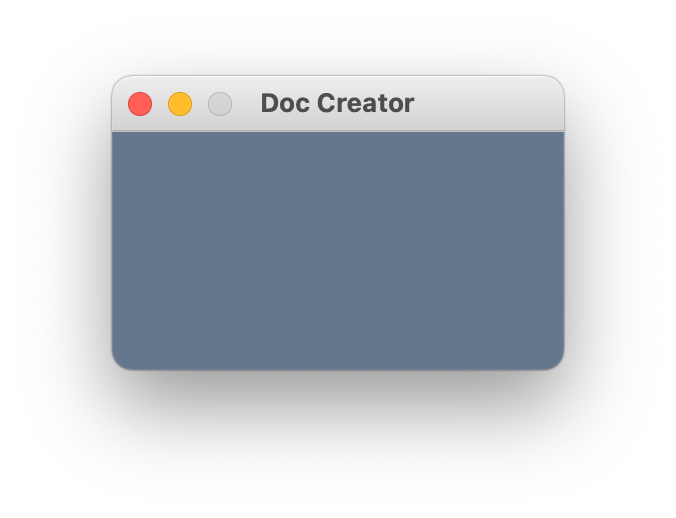Dismiss Doc Creator using the red circle
Image resolution: width=676 pixels, height=518 pixels.
[140, 104]
